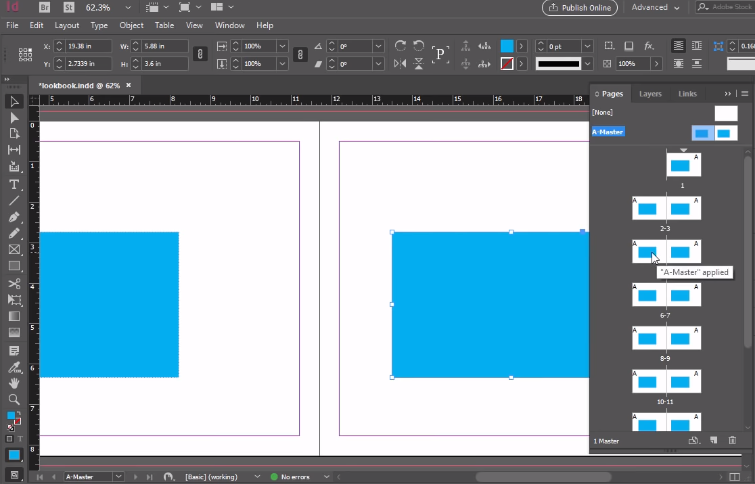
Task: Delete selected page with trash icon
Action: click(732, 440)
